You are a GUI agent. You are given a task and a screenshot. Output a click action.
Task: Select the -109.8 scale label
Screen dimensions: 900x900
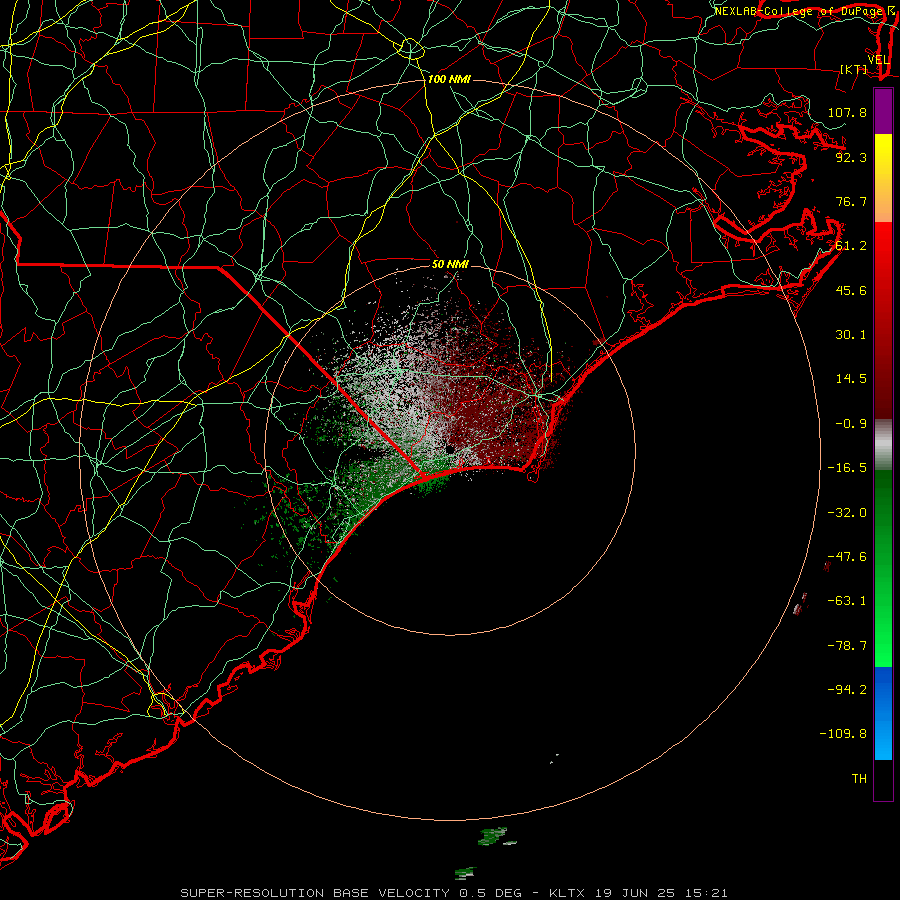(843, 734)
